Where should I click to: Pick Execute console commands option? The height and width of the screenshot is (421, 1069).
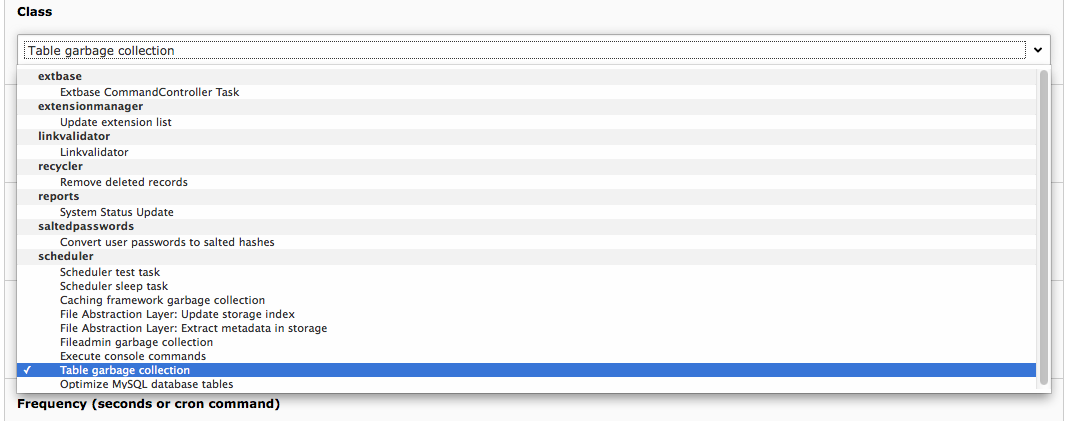pos(133,356)
